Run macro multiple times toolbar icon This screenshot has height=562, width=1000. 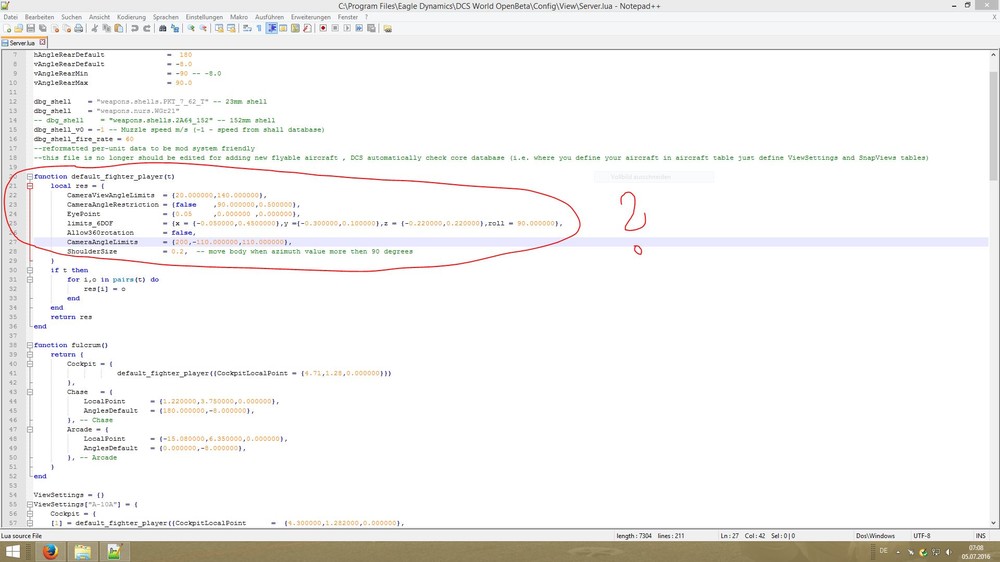click(359, 28)
